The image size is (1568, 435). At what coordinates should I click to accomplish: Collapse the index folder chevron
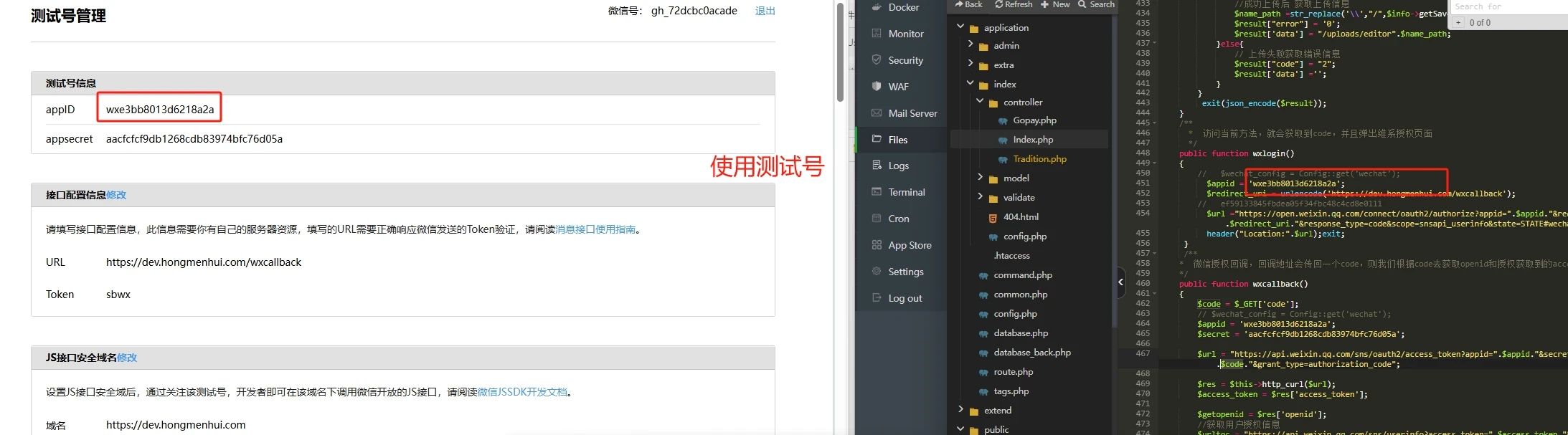(x=970, y=83)
